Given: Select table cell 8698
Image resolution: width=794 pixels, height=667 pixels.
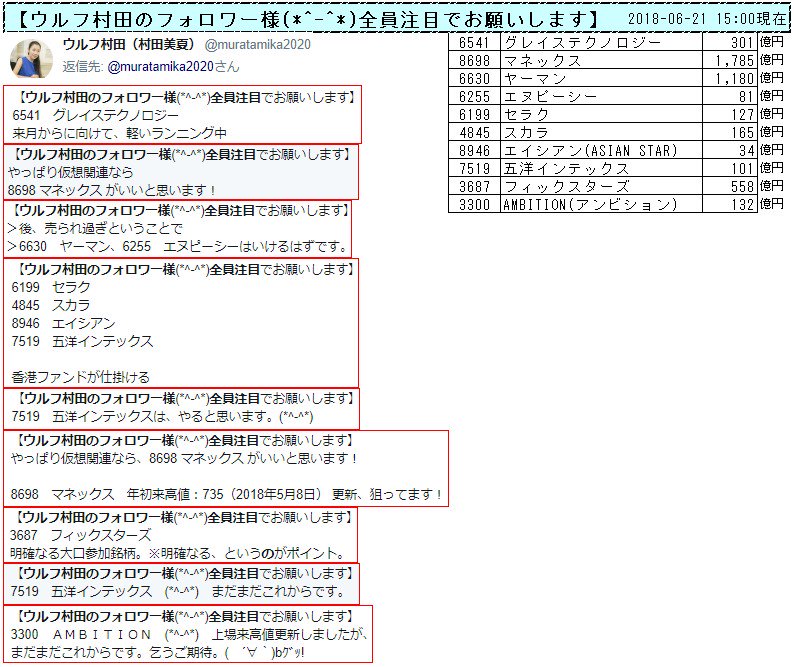Looking at the screenshot, I should click(x=474, y=60).
